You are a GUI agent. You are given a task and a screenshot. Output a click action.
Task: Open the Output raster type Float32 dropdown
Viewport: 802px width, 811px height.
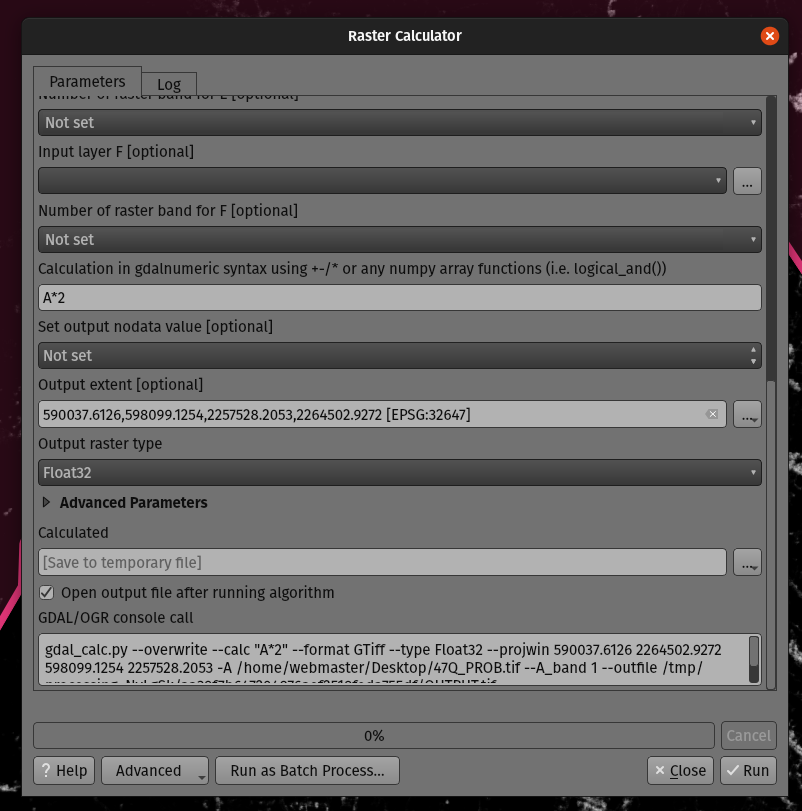[x=399, y=473]
